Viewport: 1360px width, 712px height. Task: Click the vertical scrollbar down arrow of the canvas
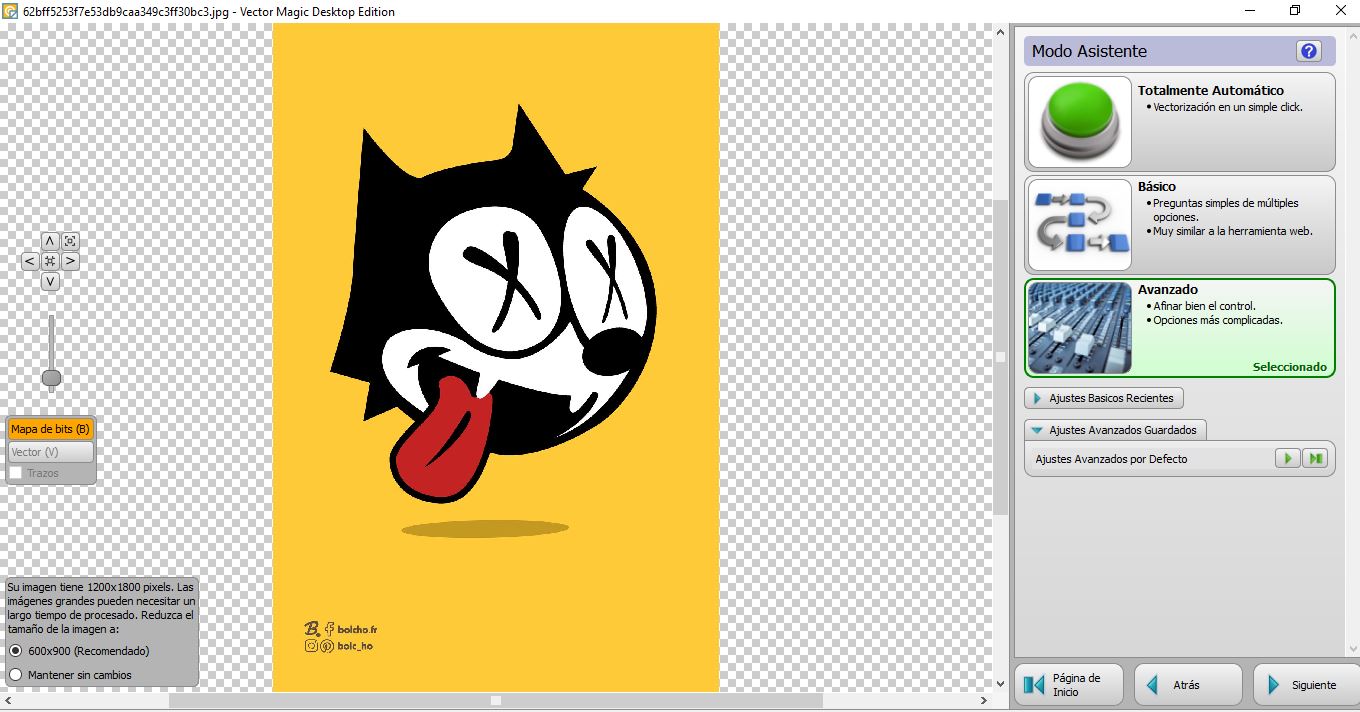tap(1001, 684)
